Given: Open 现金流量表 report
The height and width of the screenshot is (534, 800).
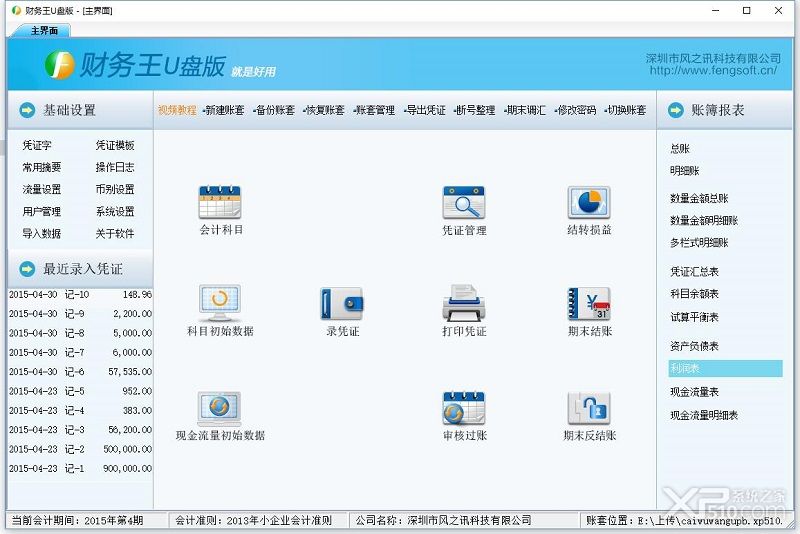Looking at the screenshot, I should 694,392.
